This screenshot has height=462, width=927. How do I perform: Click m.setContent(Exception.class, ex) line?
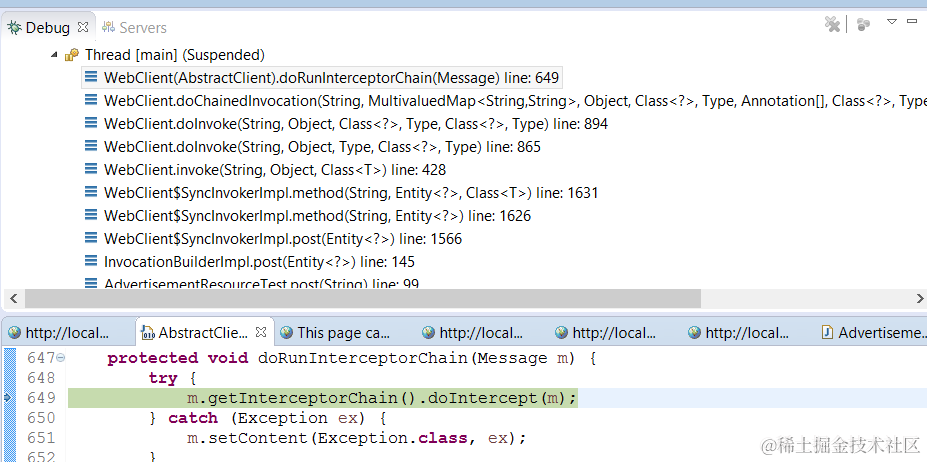click(x=356, y=438)
